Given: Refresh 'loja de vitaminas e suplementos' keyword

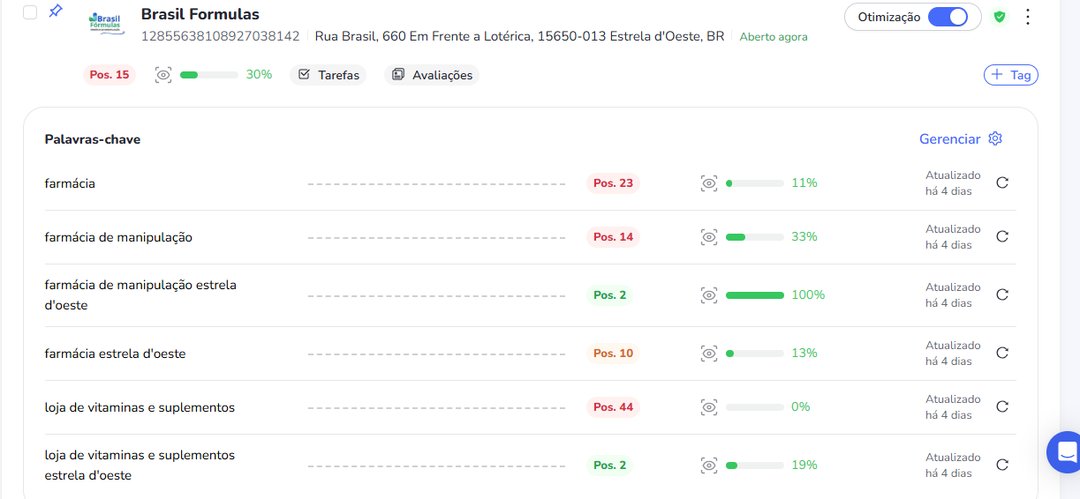Looking at the screenshot, I should point(1002,407).
